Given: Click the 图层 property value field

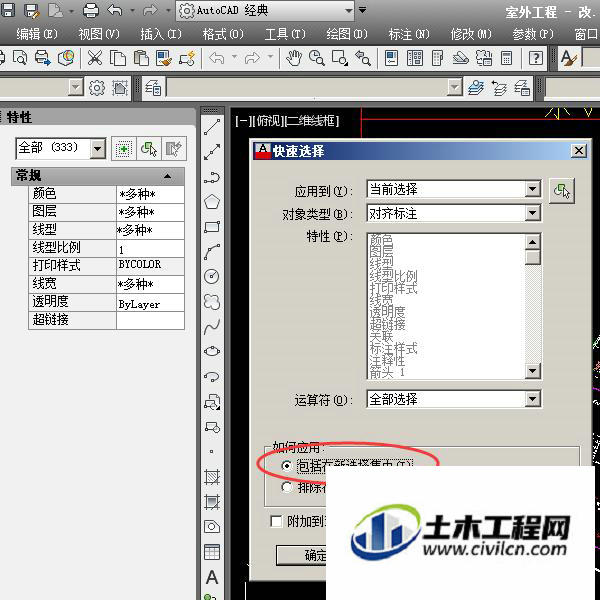Looking at the screenshot, I should [x=150, y=212].
